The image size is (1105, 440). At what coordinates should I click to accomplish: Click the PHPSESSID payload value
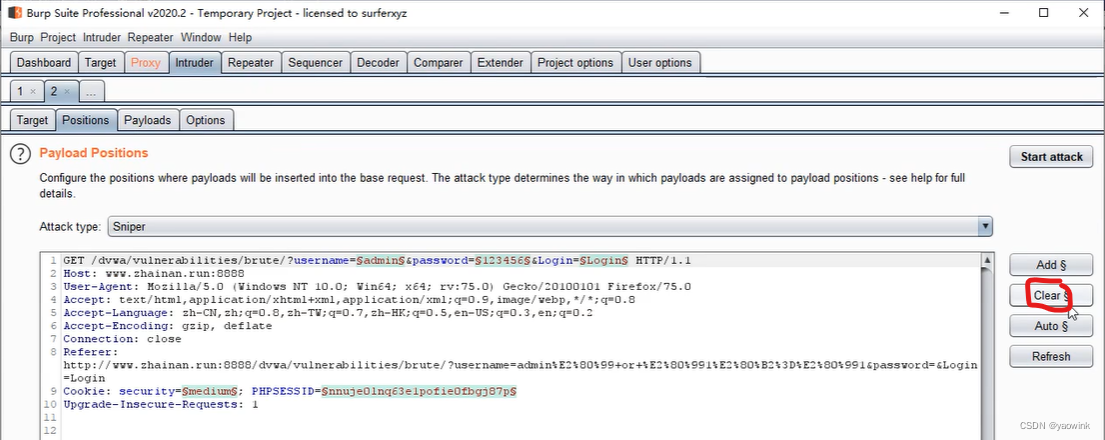click(419, 391)
